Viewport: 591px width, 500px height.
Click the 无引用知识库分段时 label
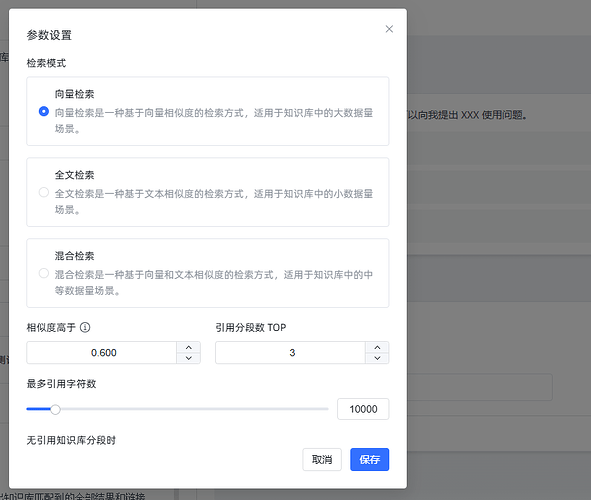[x=71, y=440]
